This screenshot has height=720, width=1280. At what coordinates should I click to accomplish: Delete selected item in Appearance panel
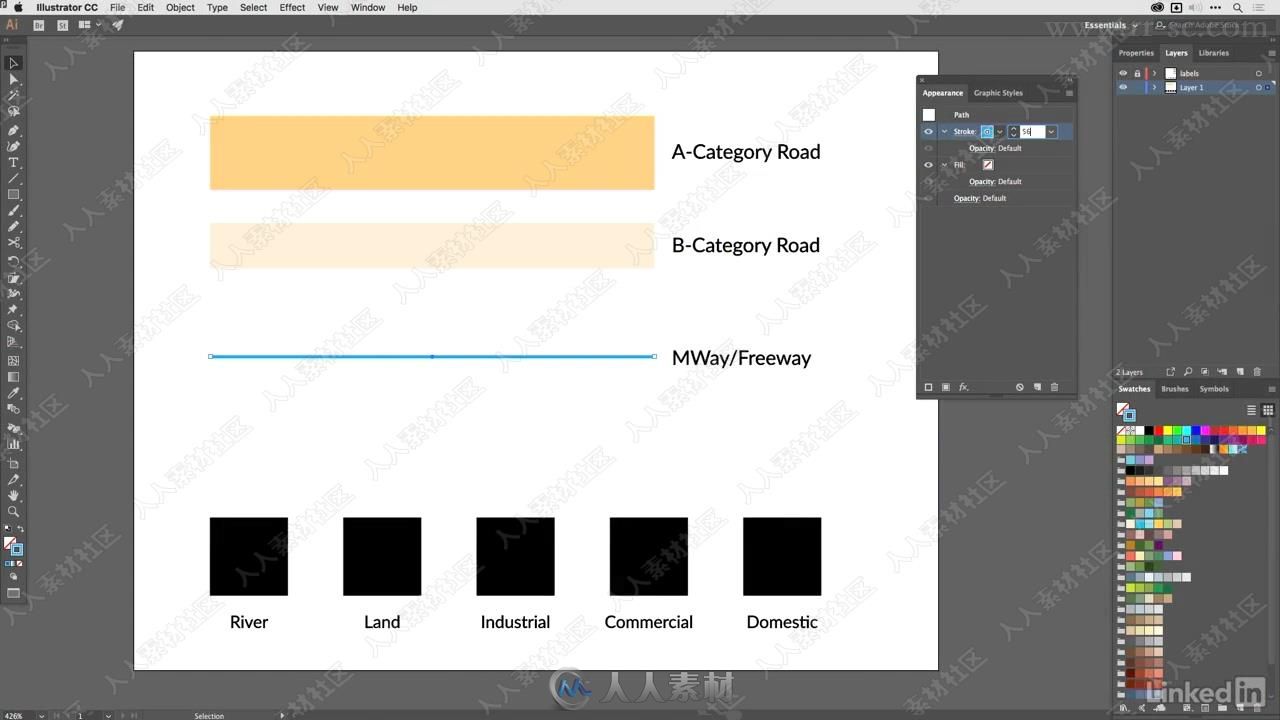coord(1054,387)
